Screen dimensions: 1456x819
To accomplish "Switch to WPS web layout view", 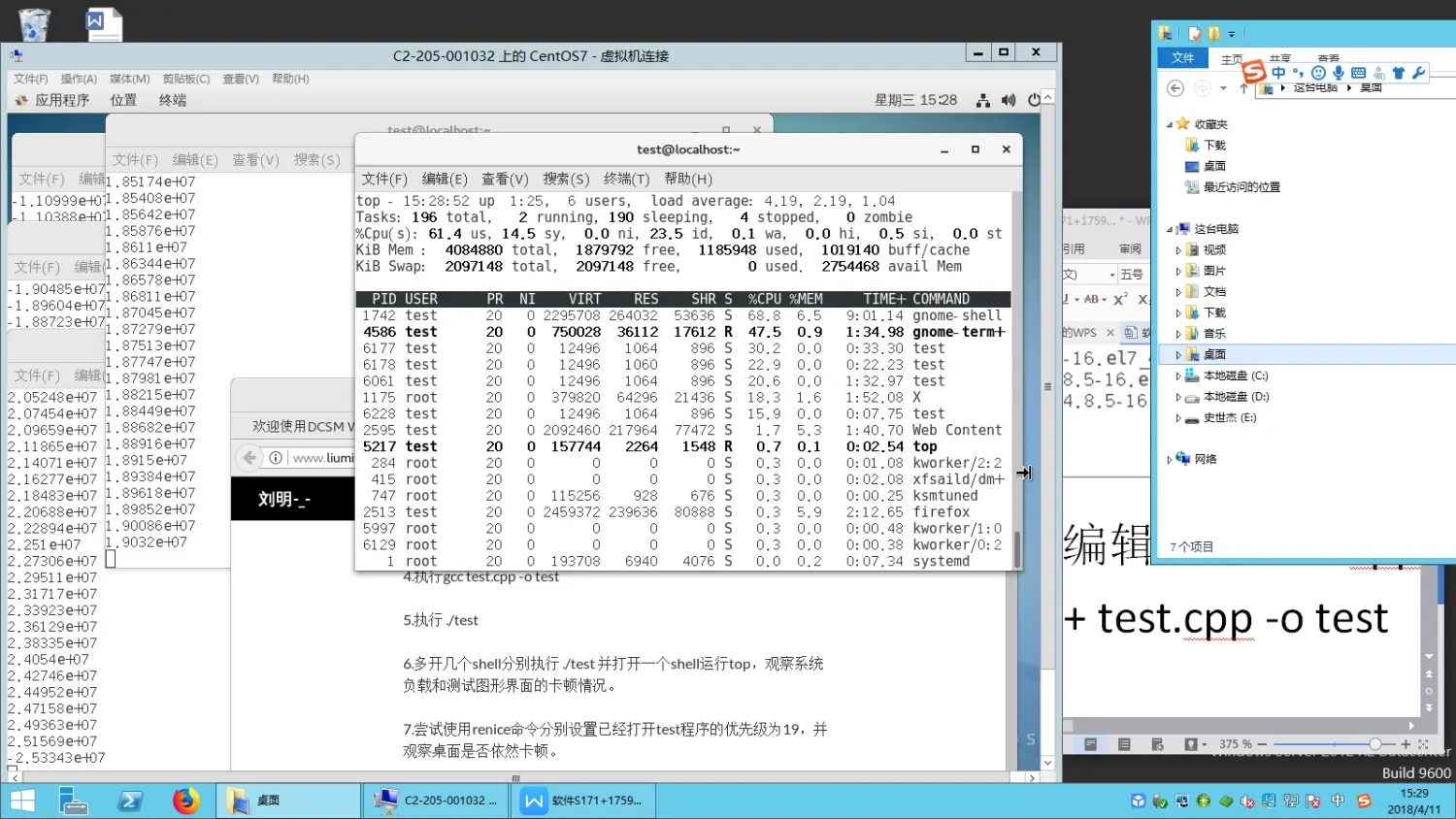I will [1157, 744].
